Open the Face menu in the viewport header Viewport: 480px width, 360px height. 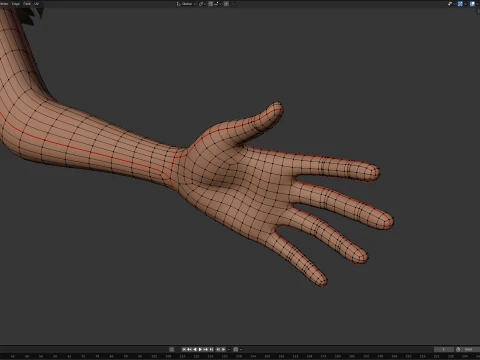click(x=27, y=4)
